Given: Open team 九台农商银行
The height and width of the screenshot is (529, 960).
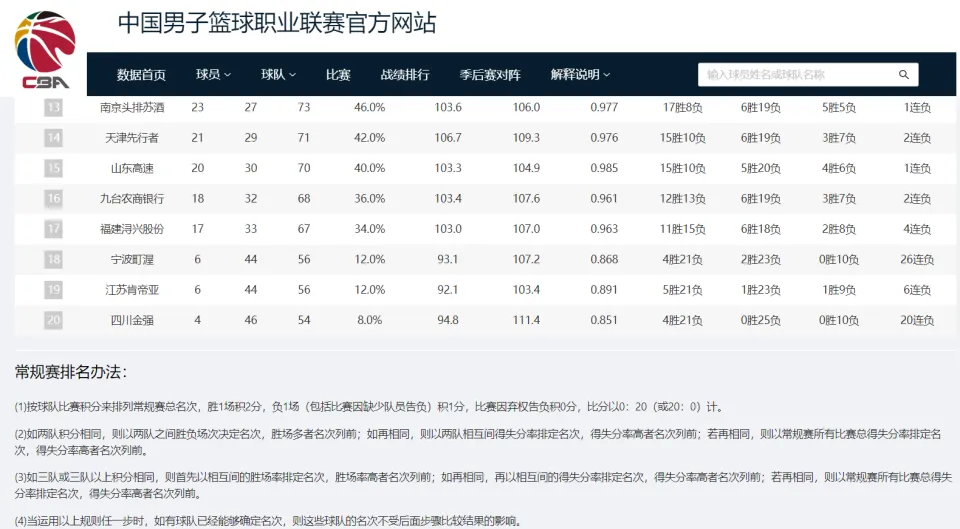Looking at the screenshot, I should click(132, 198).
